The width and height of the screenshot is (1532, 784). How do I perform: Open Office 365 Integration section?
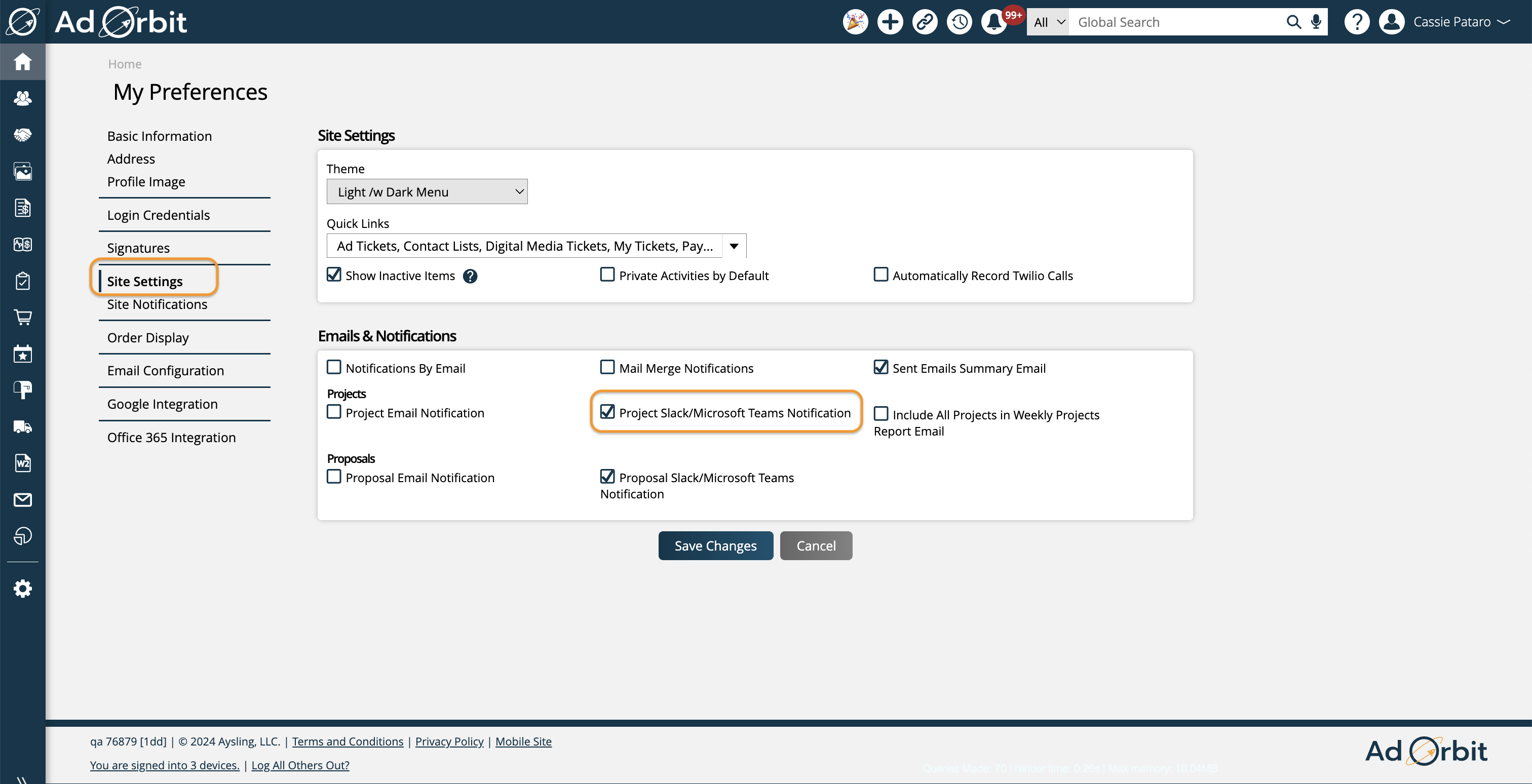pos(171,438)
